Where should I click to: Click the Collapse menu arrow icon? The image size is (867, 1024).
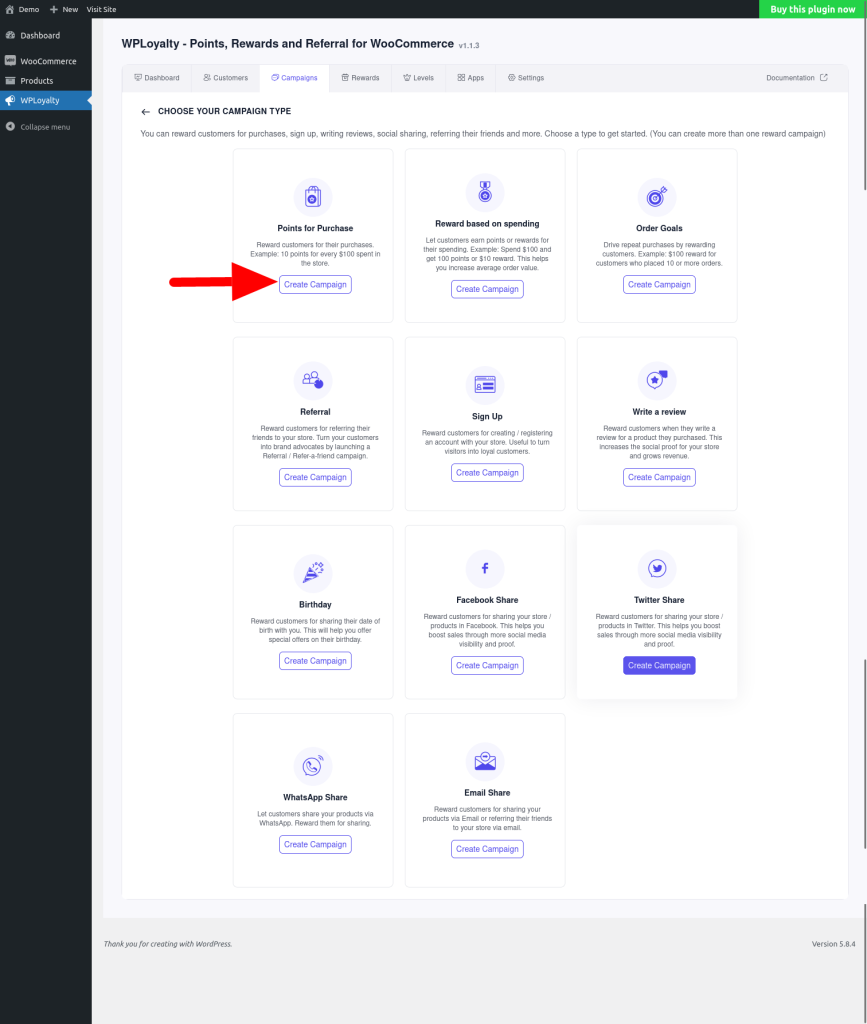(x=10, y=127)
